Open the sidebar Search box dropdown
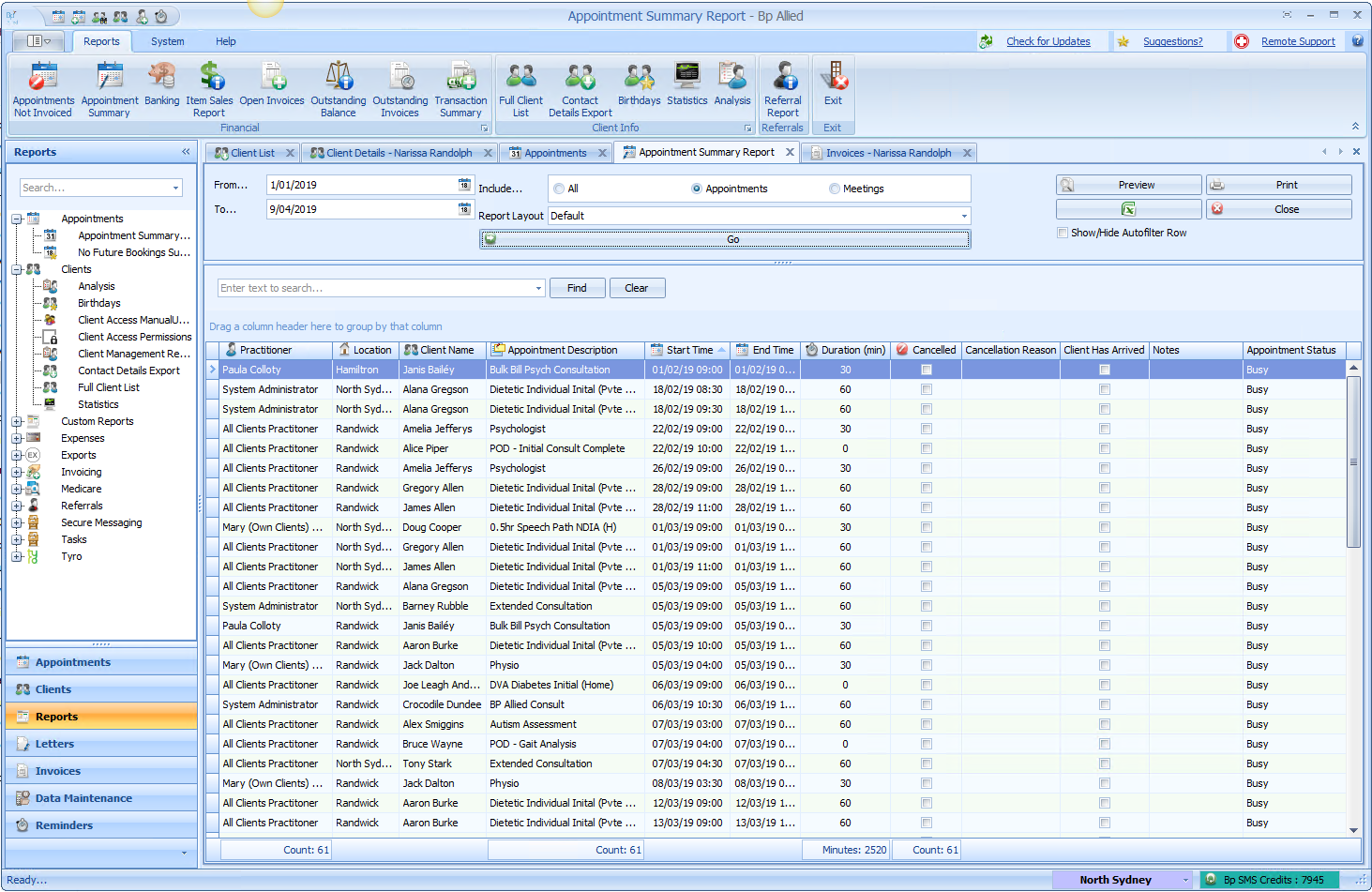 tap(175, 188)
